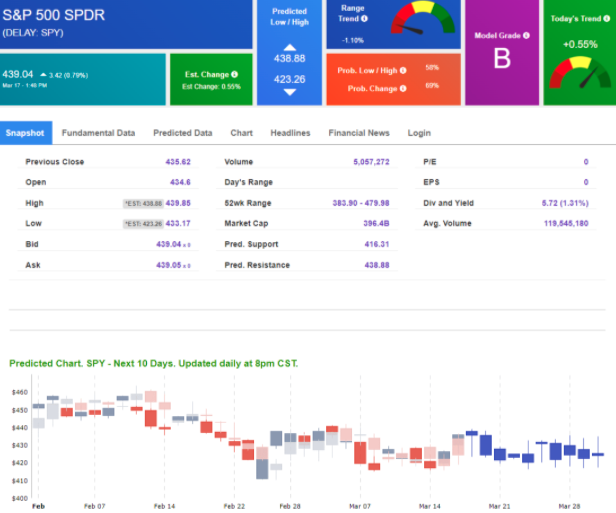Click the Model Grade B letter
Image resolution: width=616 pixels, height=513 pixels.
tap(502, 59)
